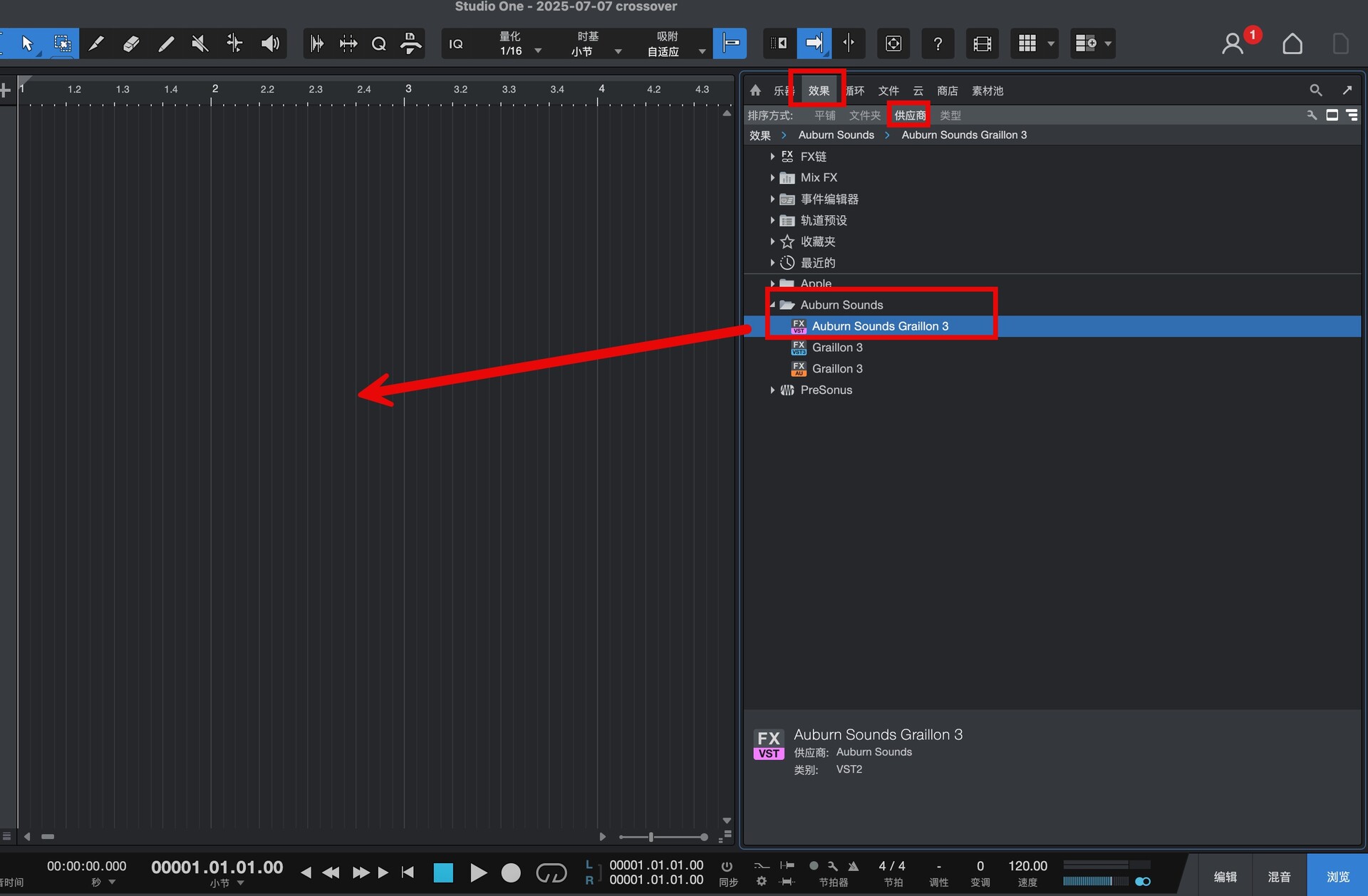
Task: Select the Split (knife) tool
Action: 96,43
